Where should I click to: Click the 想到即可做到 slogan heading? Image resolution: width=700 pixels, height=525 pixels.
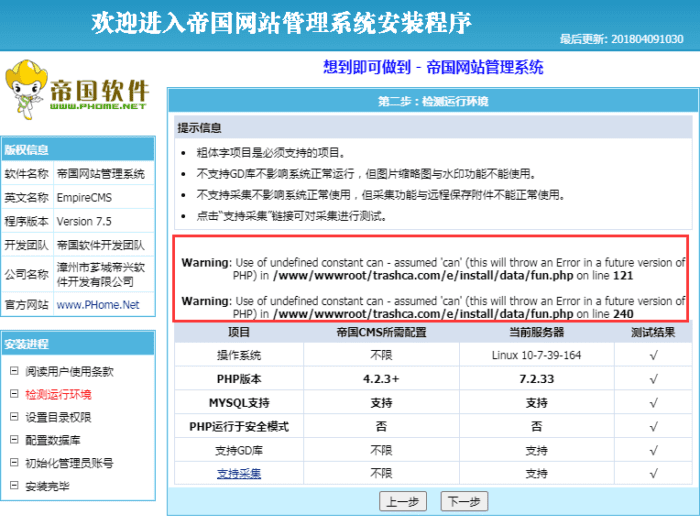pyautogui.click(x=433, y=67)
